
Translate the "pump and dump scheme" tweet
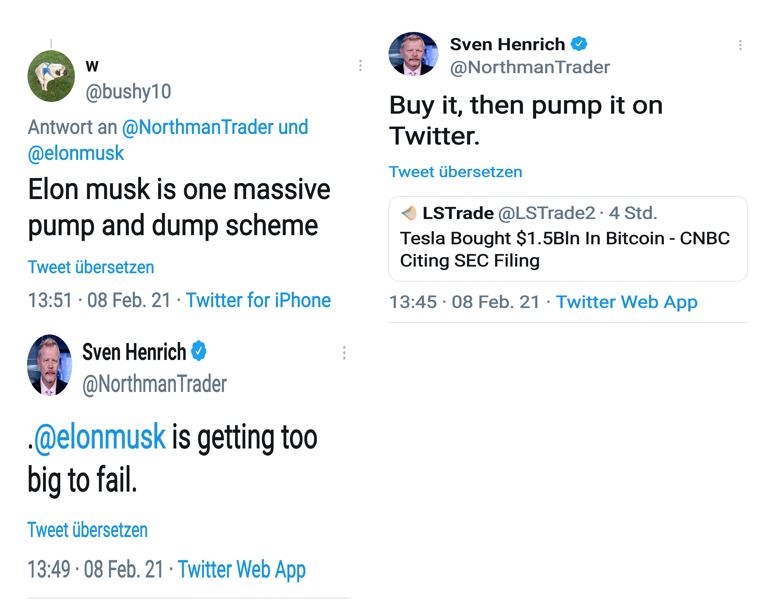pyautogui.click(x=91, y=267)
